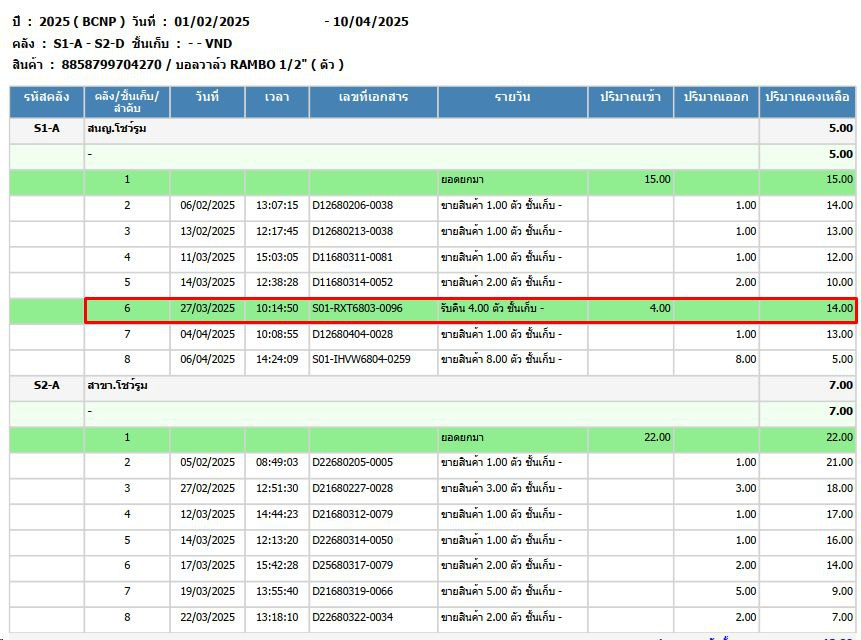Click the รายวัน column header
Viewport: 861px width, 640px height.
(x=512, y=102)
